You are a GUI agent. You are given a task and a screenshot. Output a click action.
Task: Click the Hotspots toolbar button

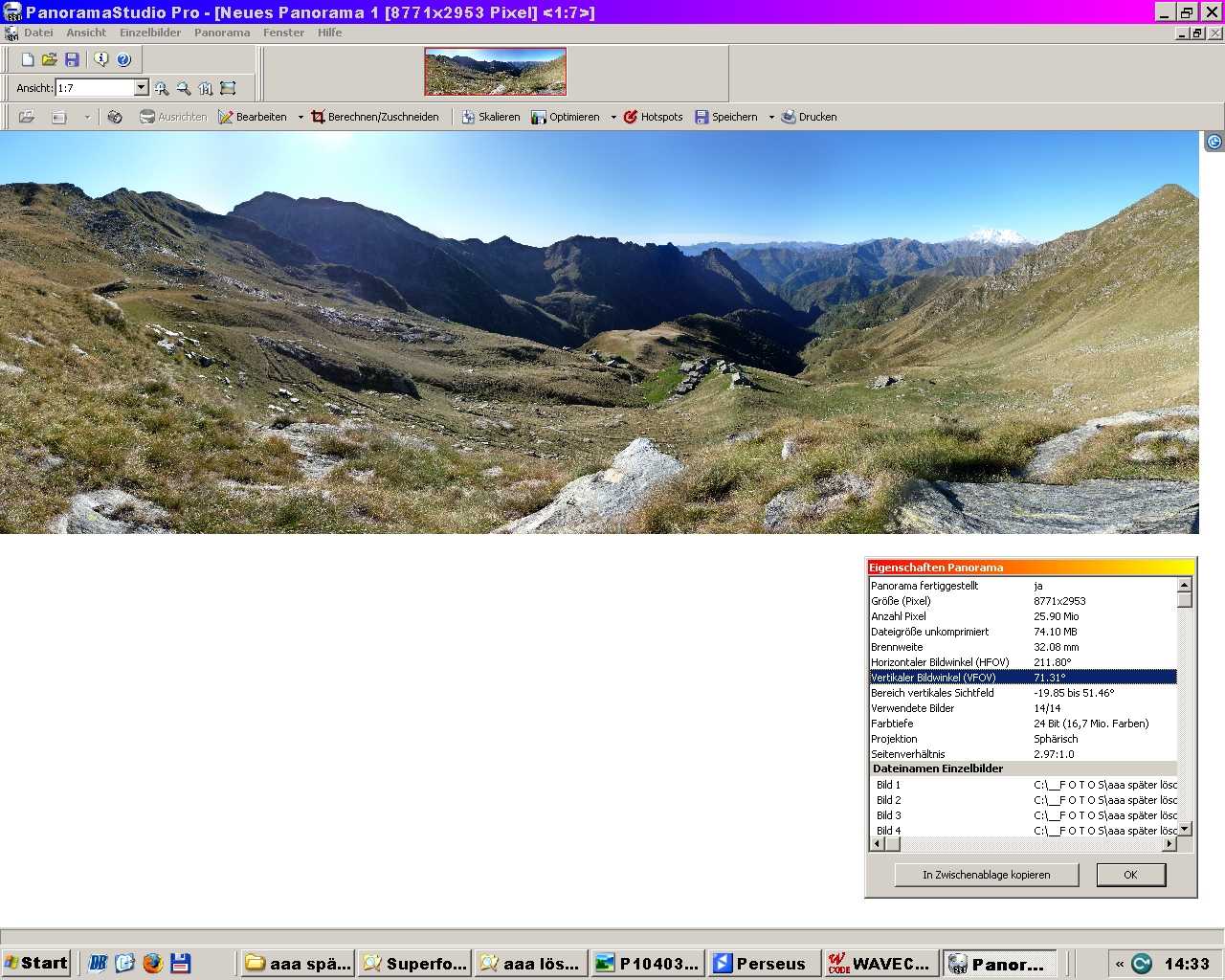pyautogui.click(x=653, y=117)
